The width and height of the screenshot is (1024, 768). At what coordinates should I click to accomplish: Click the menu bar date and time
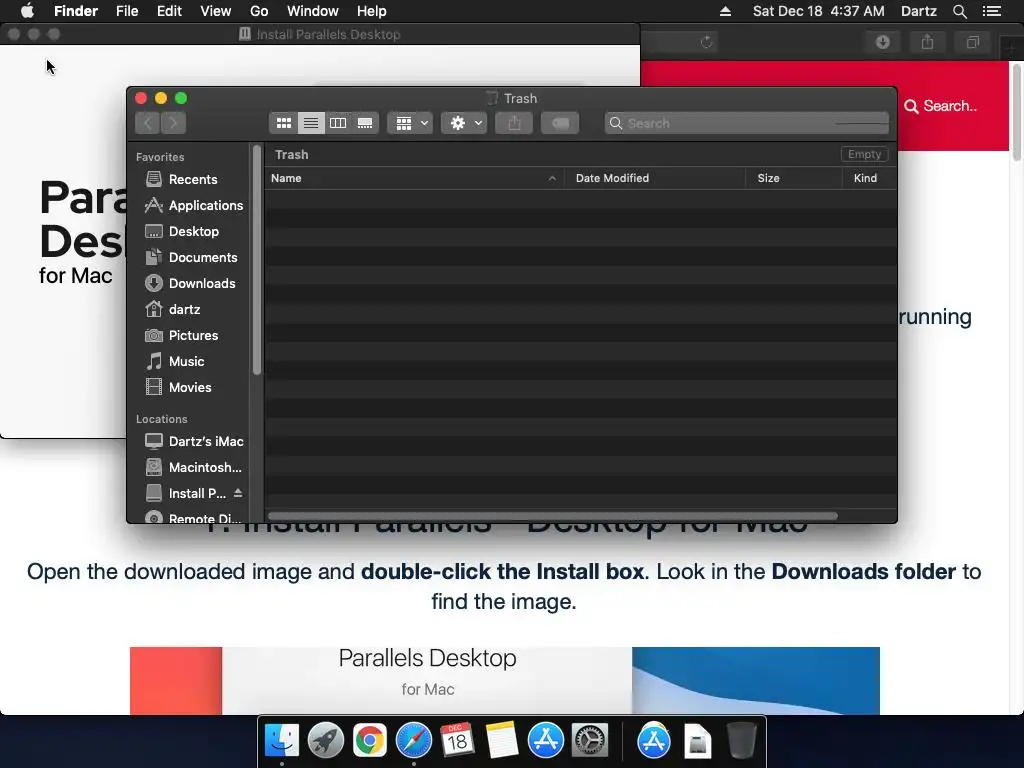click(818, 11)
